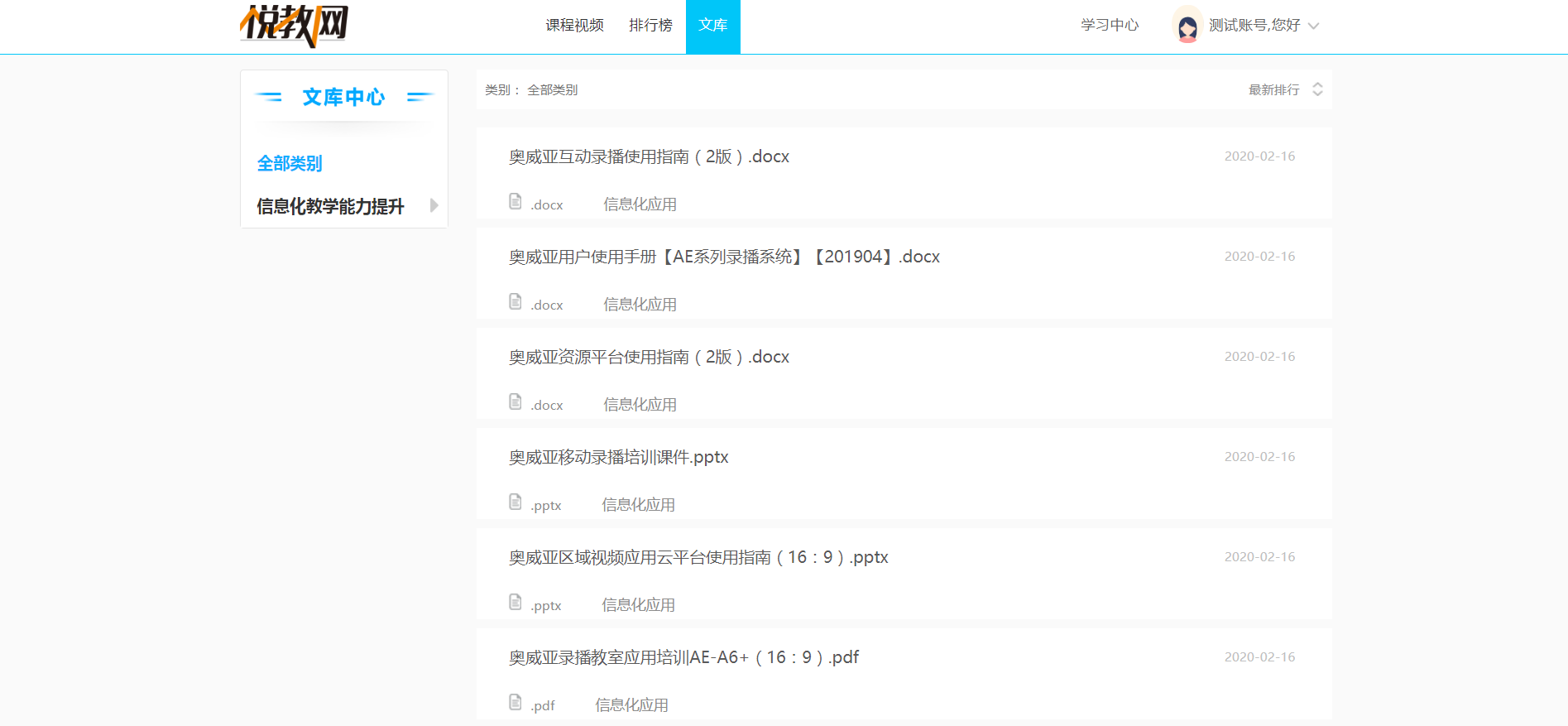Click 信息化应用 tag under 移动录播培训课件
Screen dimensions: 1568x726
[638, 505]
